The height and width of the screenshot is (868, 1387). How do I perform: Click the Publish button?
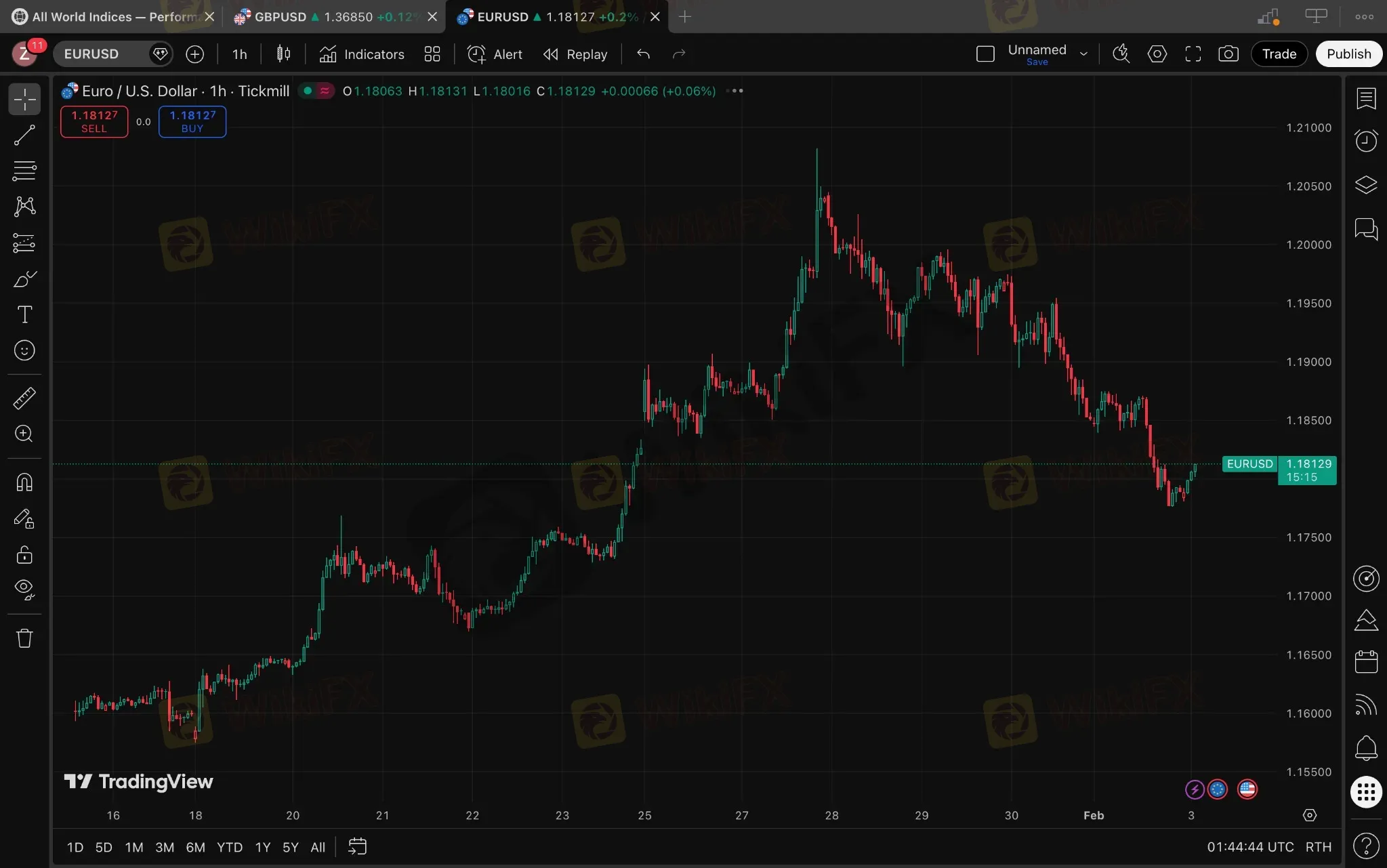[1348, 54]
